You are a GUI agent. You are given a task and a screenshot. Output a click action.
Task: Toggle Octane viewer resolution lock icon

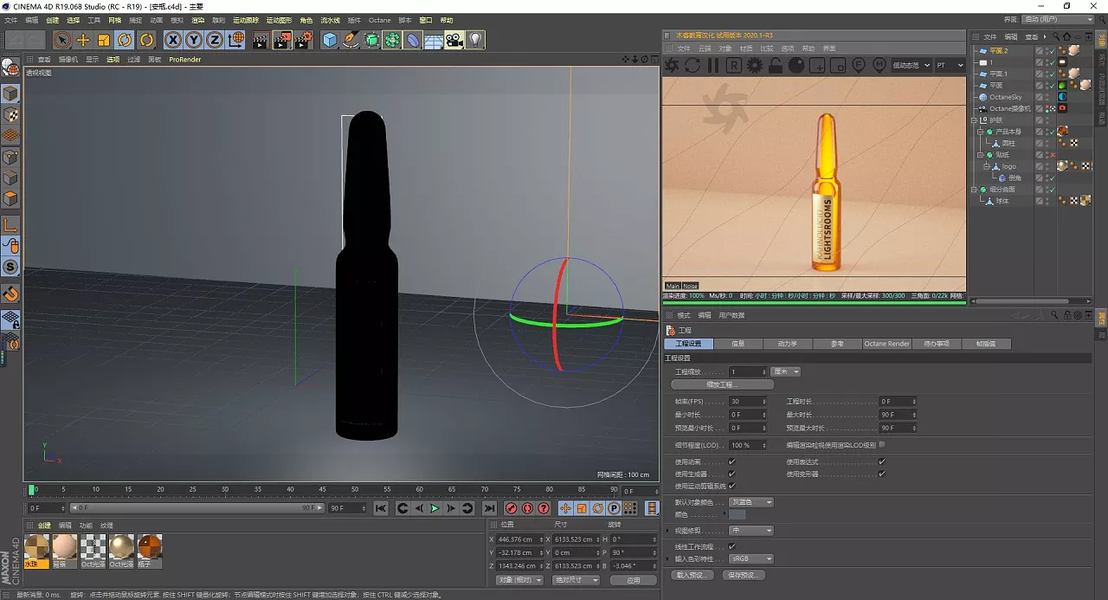[x=775, y=66]
